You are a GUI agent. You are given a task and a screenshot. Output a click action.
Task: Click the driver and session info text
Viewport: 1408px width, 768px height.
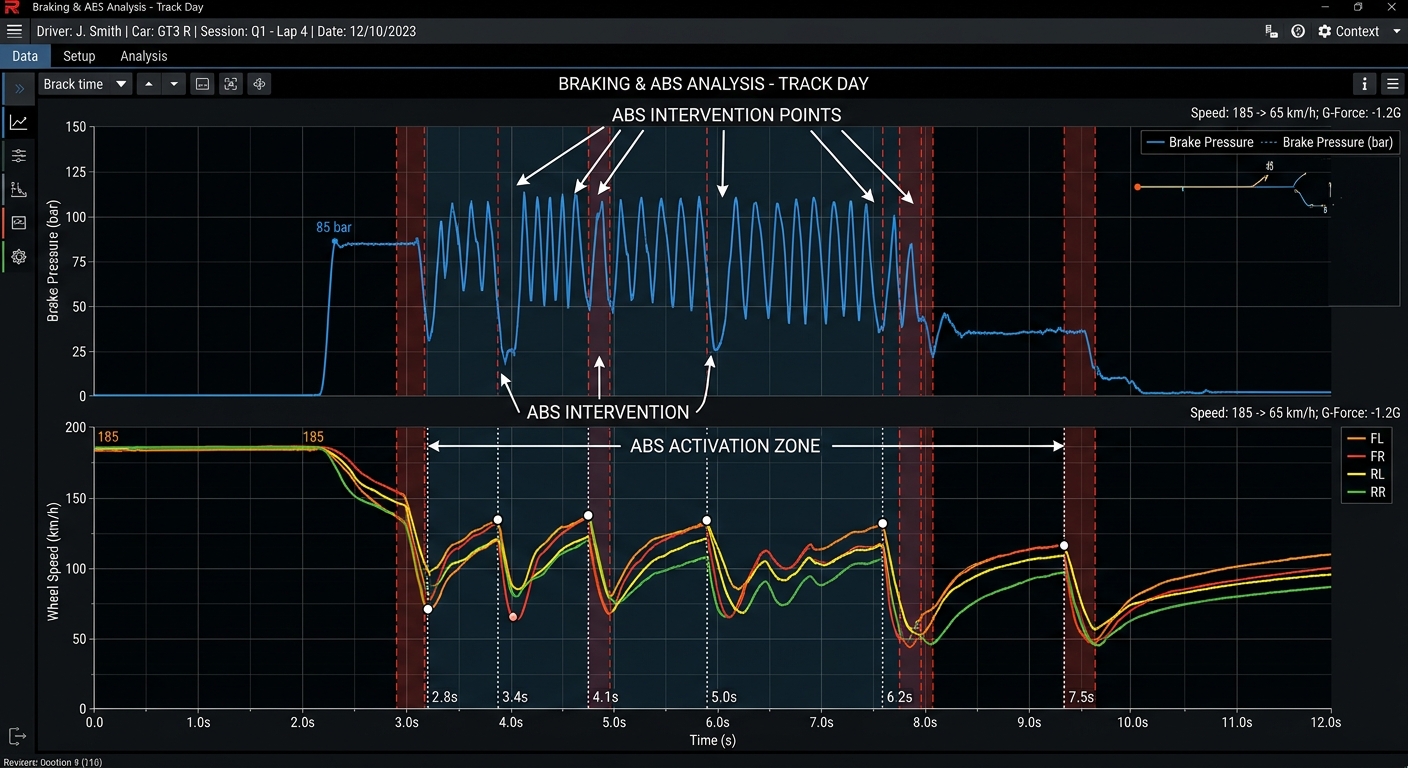coord(226,31)
